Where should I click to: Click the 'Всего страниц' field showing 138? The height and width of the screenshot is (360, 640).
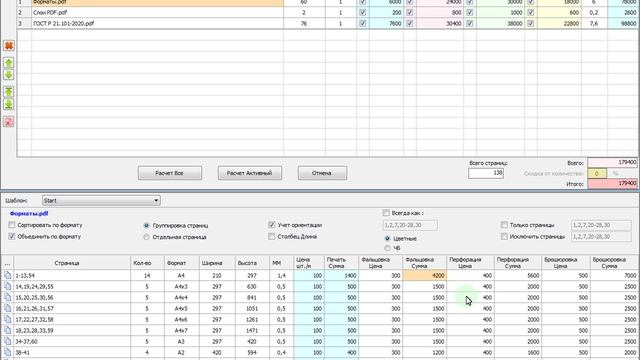(x=486, y=173)
